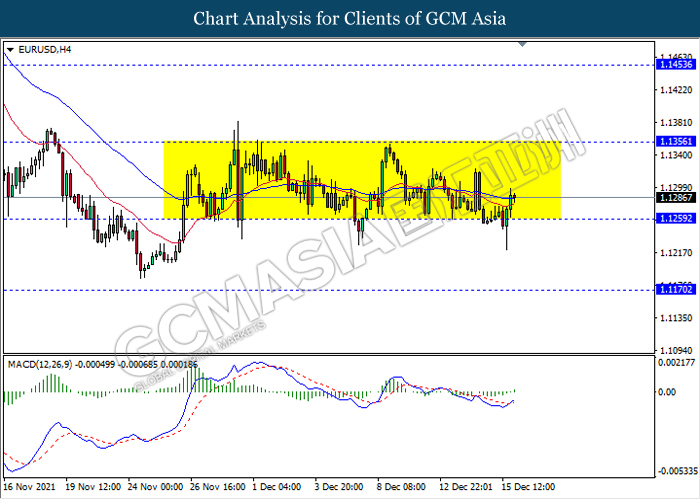Click the 1.13810 price axis value
This screenshot has height=500, width=700.
coord(676,122)
